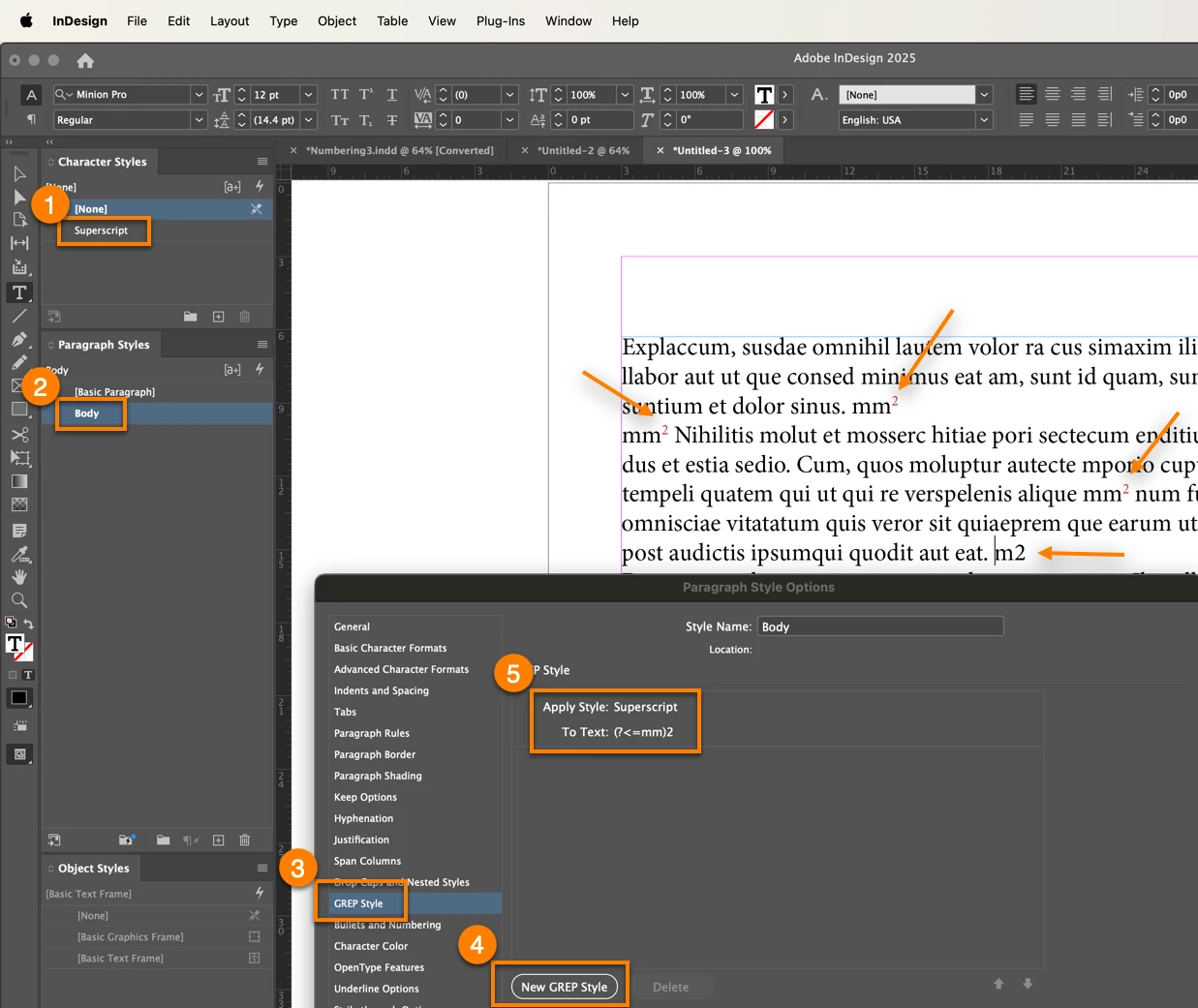This screenshot has height=1008, width=1198.
Task: Select the Gap tool
Action: point(19,244)
